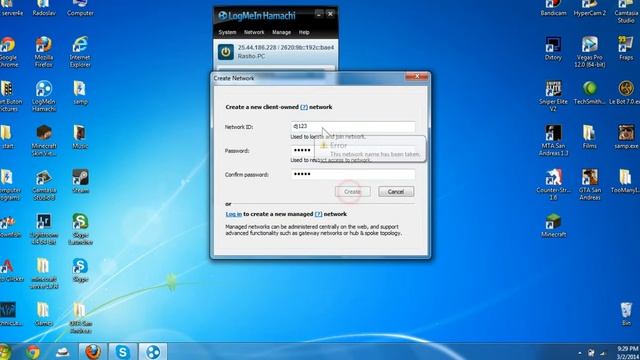Click the (?) link after managed
Viewport: 640px width, 360px height.
[x=318, y=214]
